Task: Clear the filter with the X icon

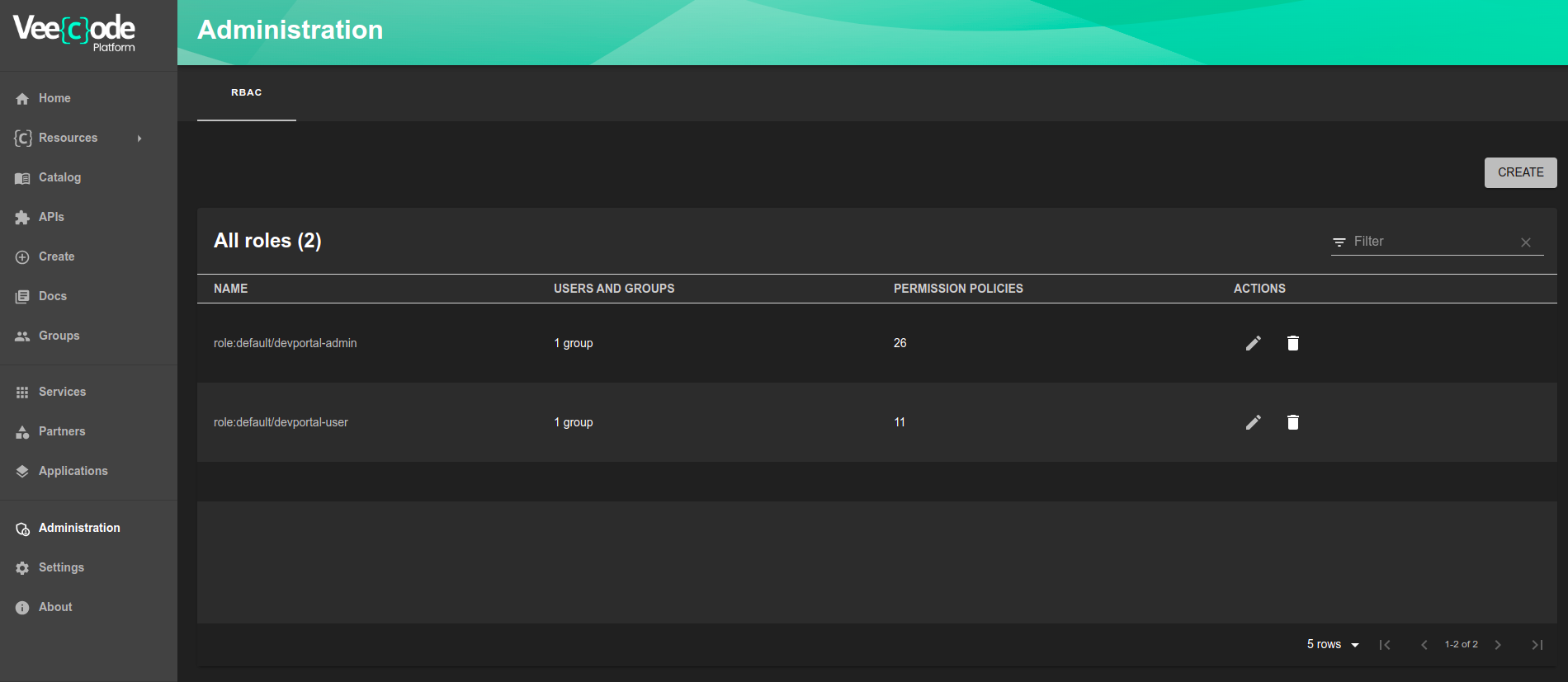Action: pos(1525,242)
